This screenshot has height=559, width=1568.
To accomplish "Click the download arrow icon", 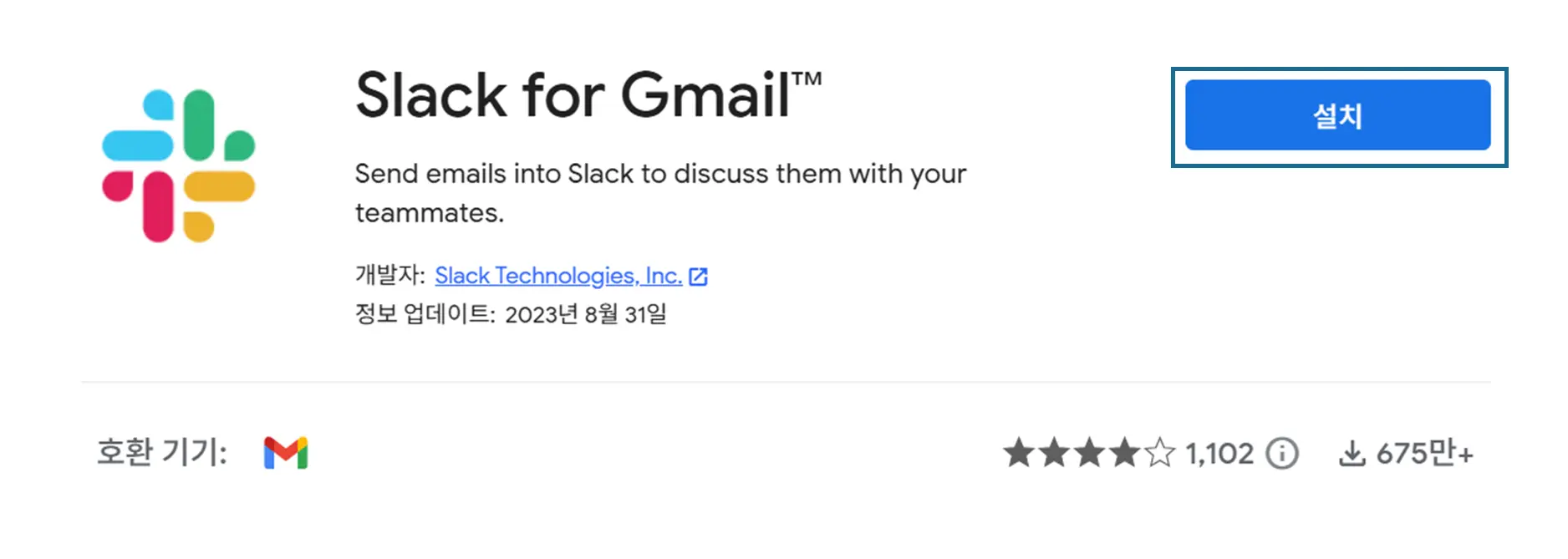I will 1352,454.
